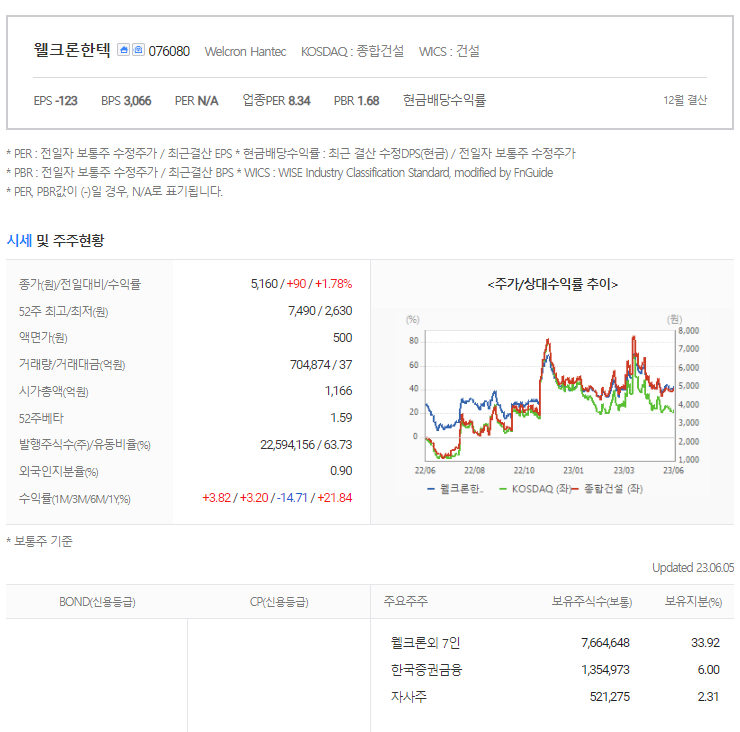Click the PBR 1.68 value

pyautogui.click(x=356, y=101)
